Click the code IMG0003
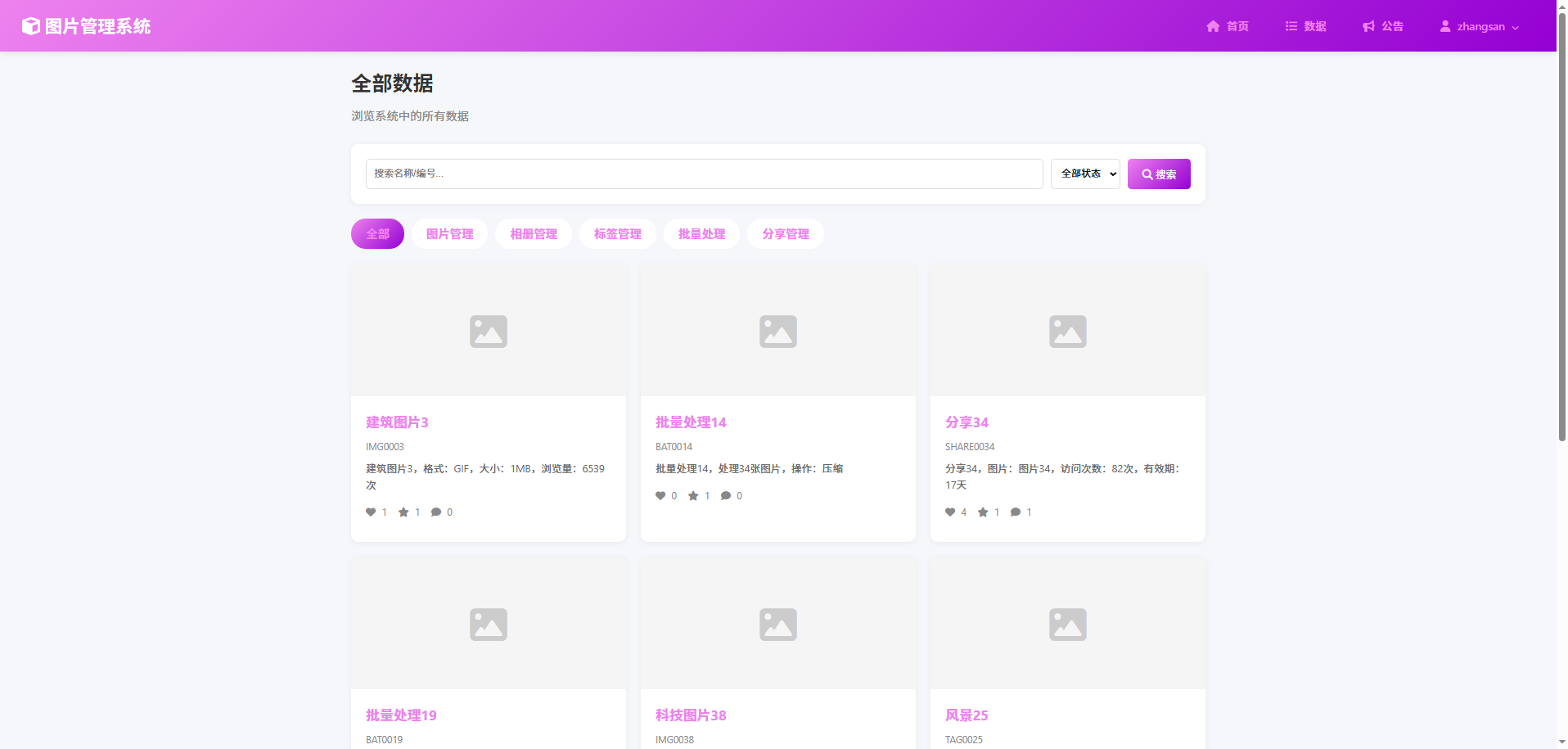 point(385,447)
